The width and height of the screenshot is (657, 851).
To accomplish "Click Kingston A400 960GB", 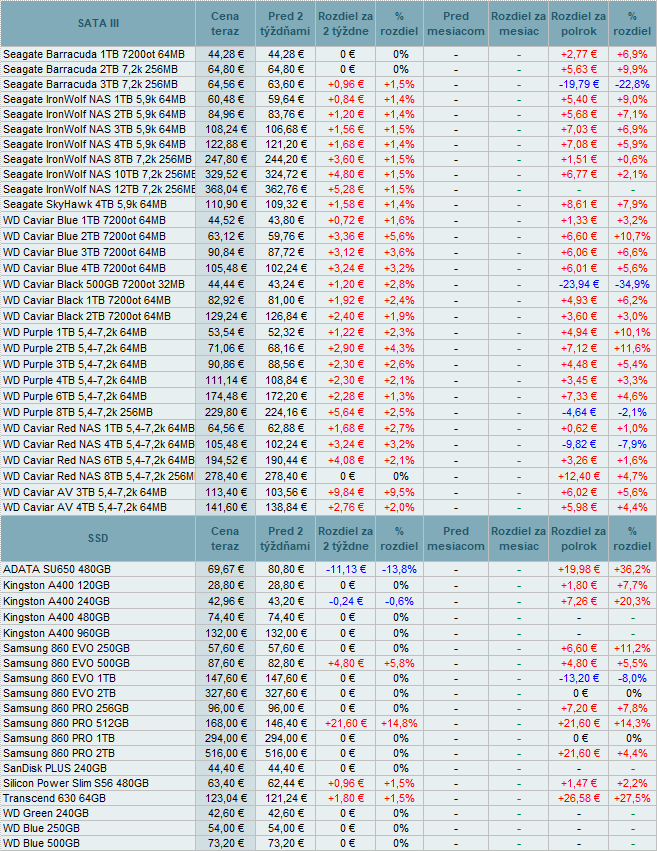I will coord(56,633).
